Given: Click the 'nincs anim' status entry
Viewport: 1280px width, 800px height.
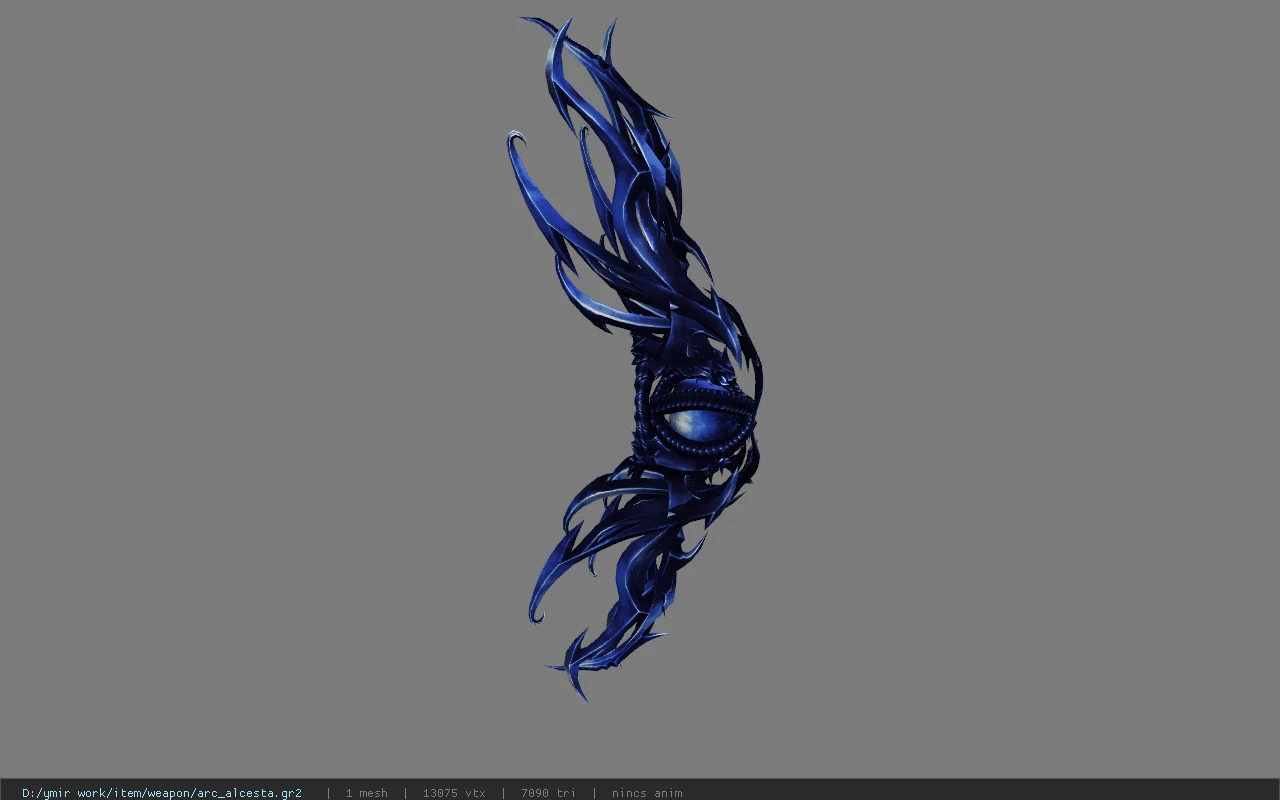Looking at the screenshot, I should [x=647, y=793].
